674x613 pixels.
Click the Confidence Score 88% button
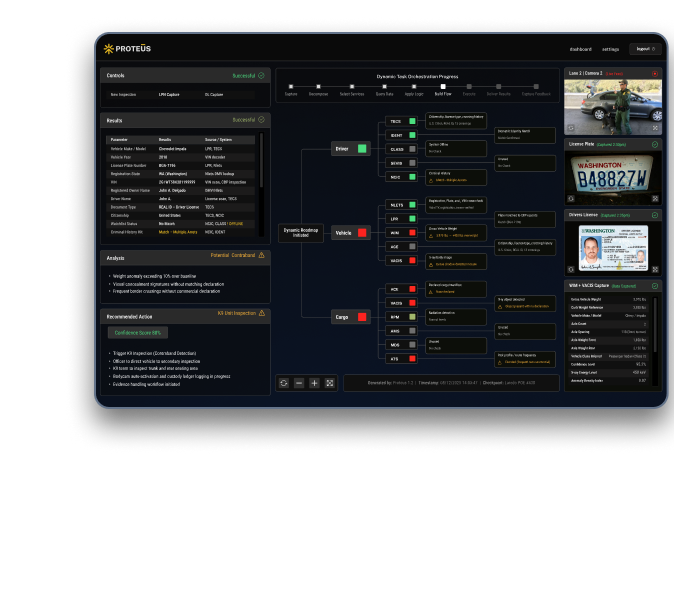pyautogui.click(x=138, y=333)
